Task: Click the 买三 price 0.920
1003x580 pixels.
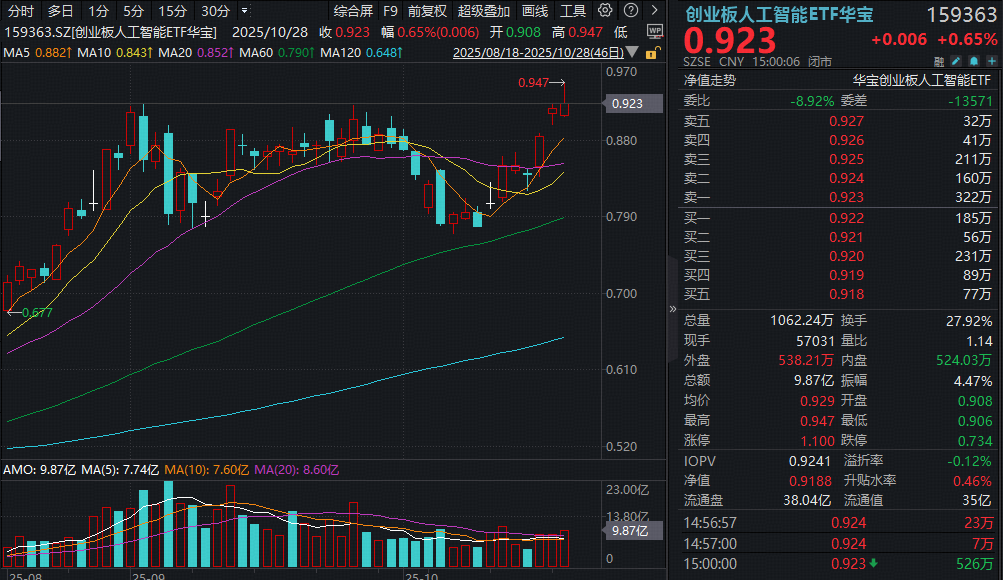Action: (x=846, y=256)
